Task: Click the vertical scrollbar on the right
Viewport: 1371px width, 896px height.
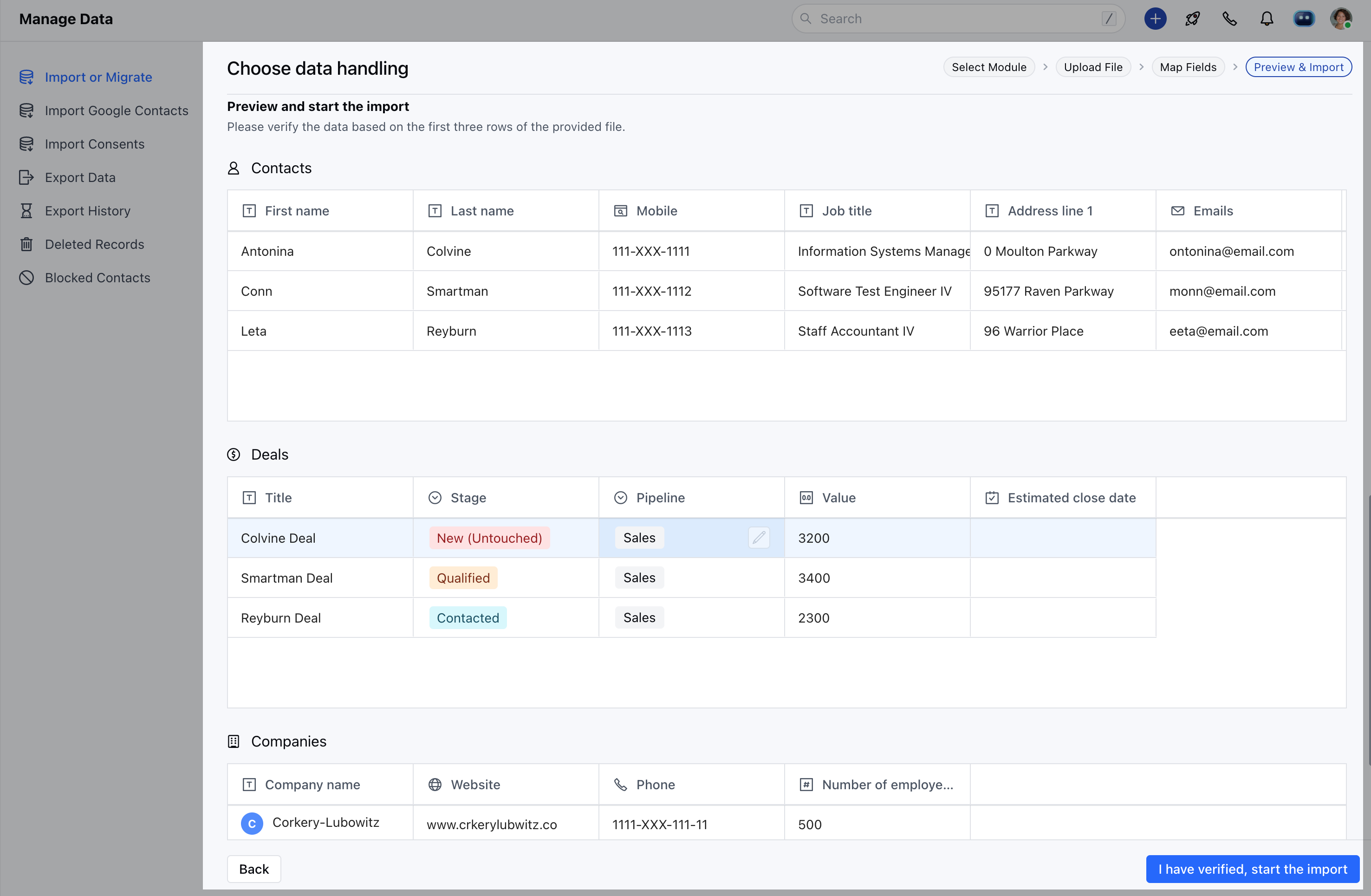Action: (x=1368, y=630)
